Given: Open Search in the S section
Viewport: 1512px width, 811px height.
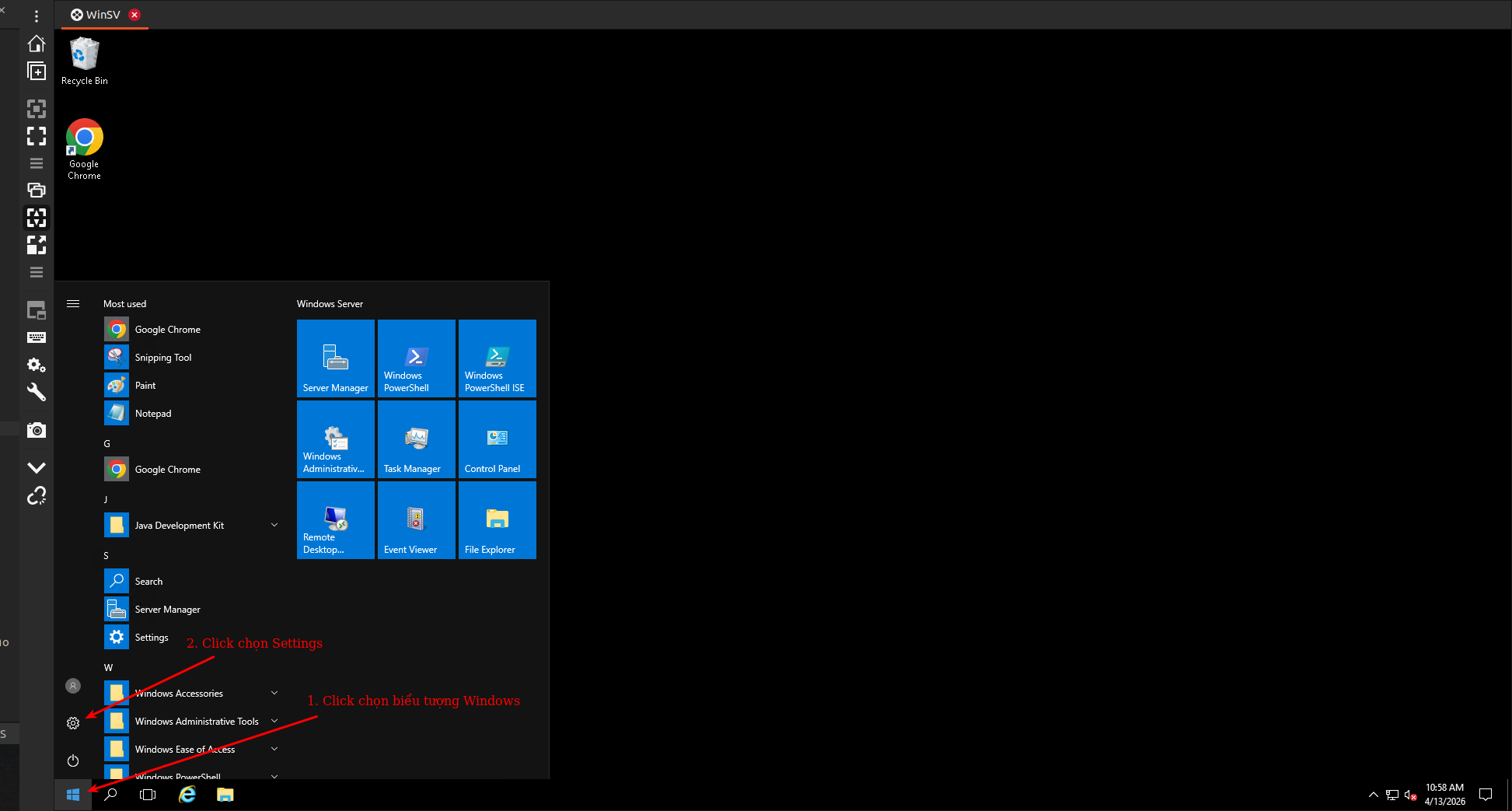Looking at the screenshot, I should (x=191, y=582).
